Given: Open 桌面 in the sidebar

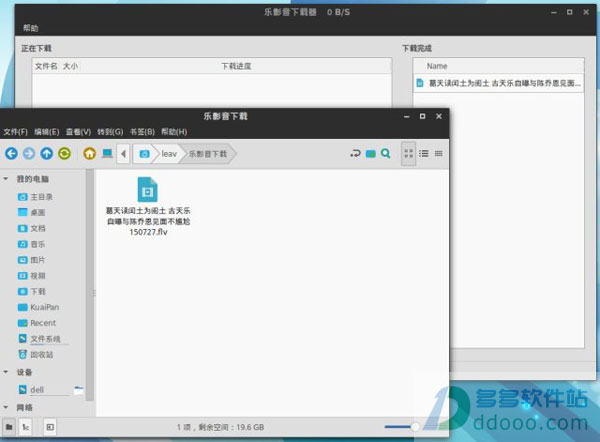Looking at the screenshot, I should pyautogui.click(x=32, y=212).
